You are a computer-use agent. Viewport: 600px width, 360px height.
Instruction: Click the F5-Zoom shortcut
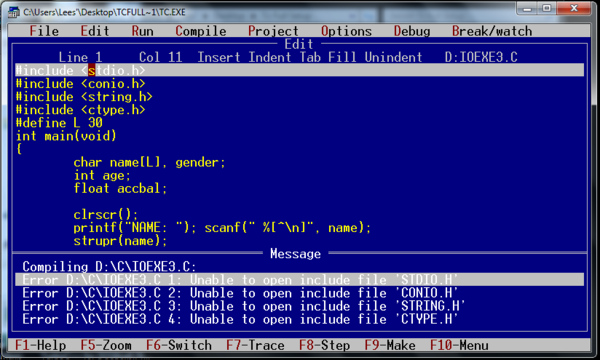pos(106,345)
